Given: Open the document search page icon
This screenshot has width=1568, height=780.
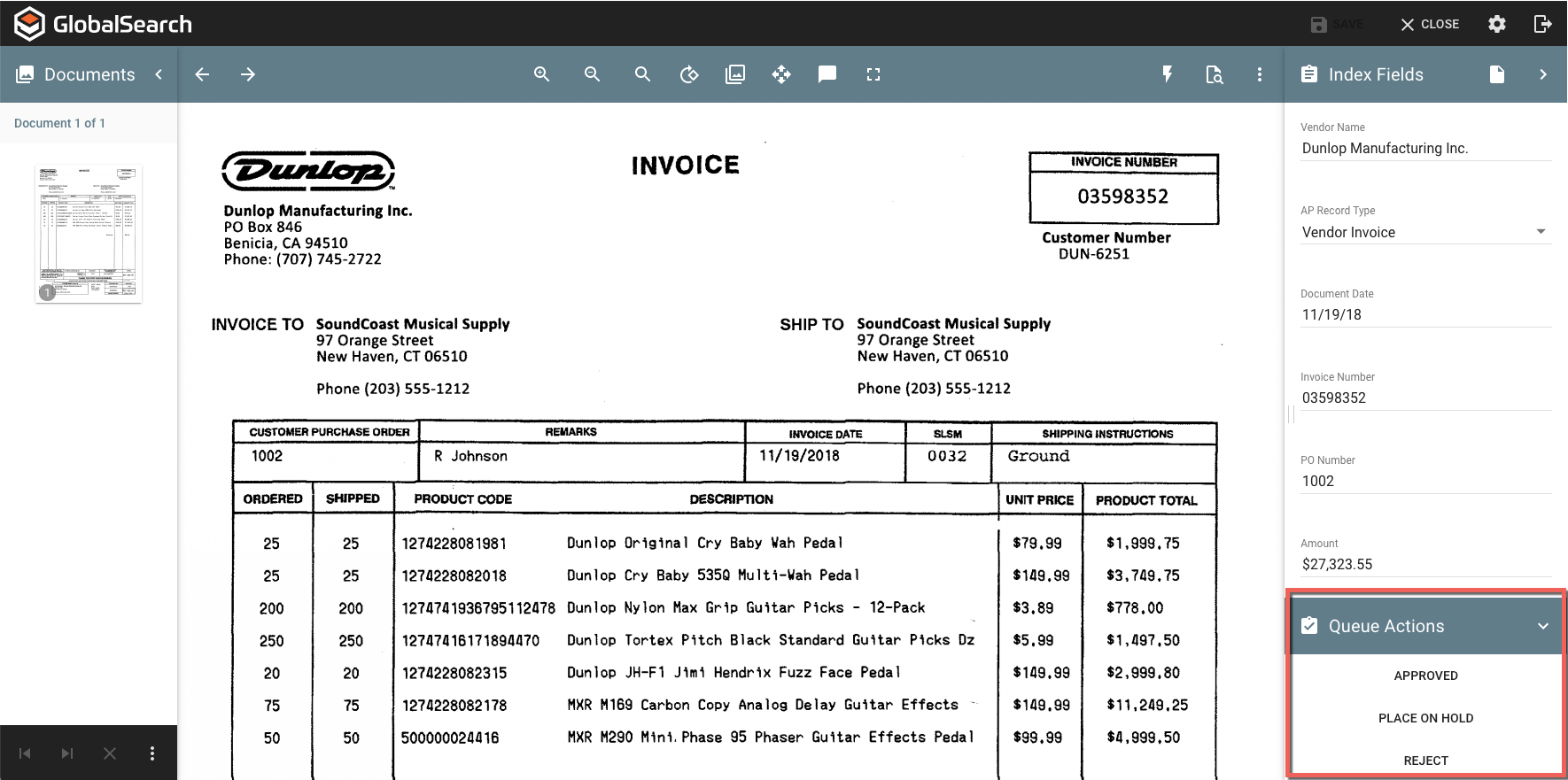Looking at the screenshot, I should [1215, 74].
